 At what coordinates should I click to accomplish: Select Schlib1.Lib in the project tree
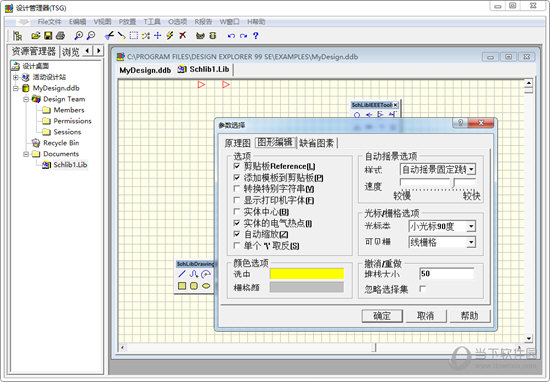click(x=70, y=165)
